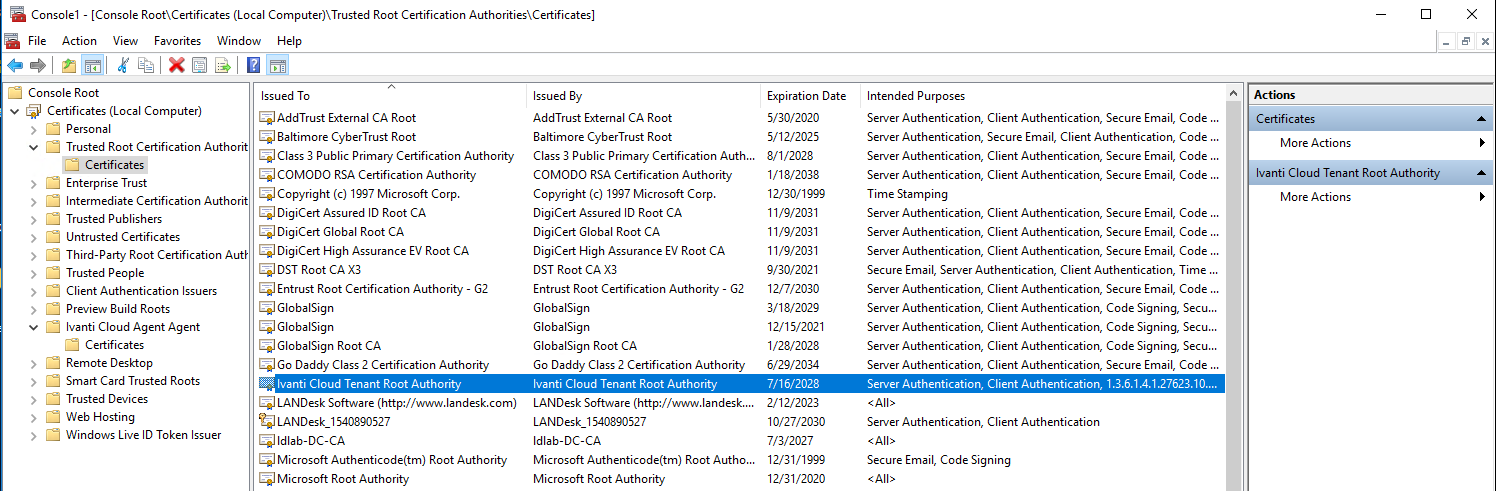This screenshot has height=491, width=1496.
Task: Expand the Remote Desktop store node
Action: [33, 363]
